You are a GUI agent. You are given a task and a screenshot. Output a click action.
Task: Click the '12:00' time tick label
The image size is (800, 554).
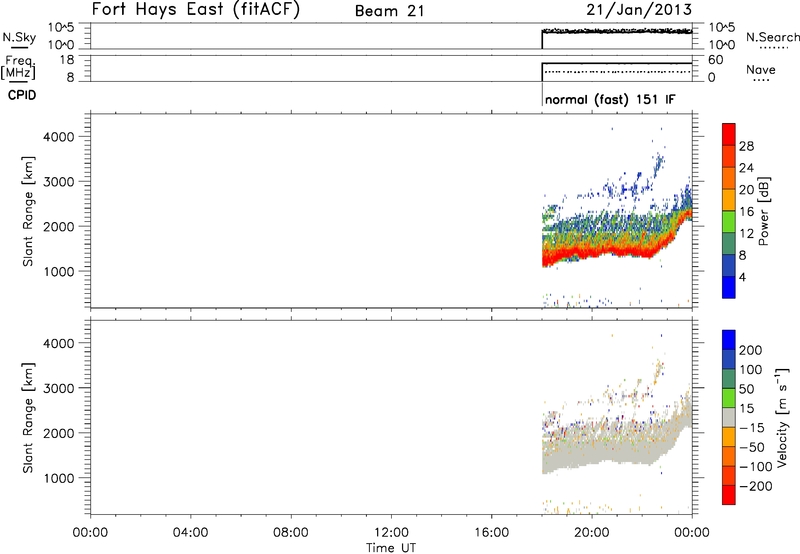pos(391,533)
